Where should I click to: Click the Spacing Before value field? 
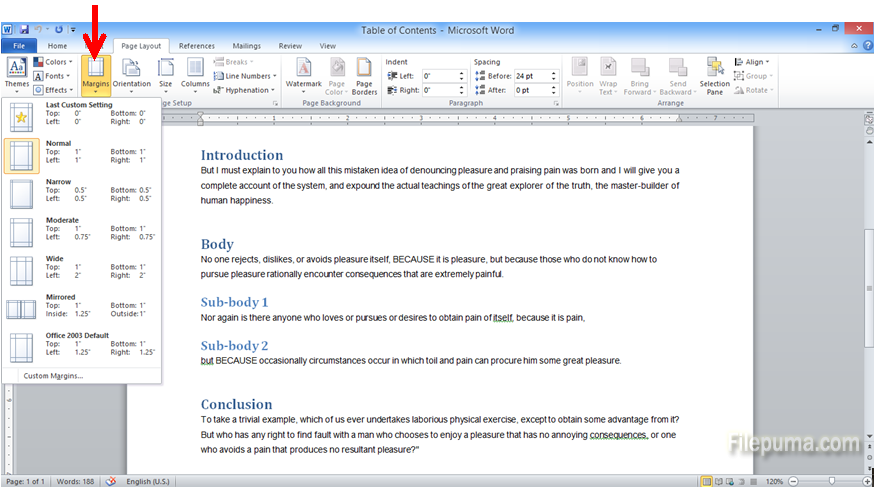[x=532, y=76]
